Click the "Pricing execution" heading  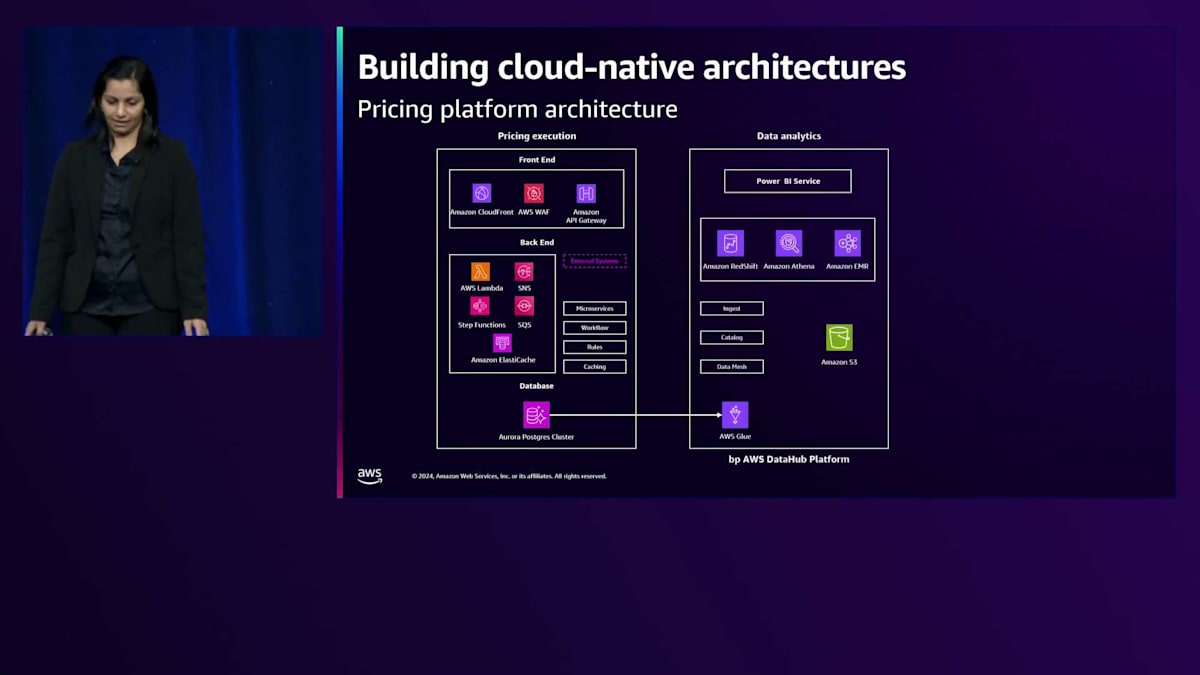[x=537, y=136]
